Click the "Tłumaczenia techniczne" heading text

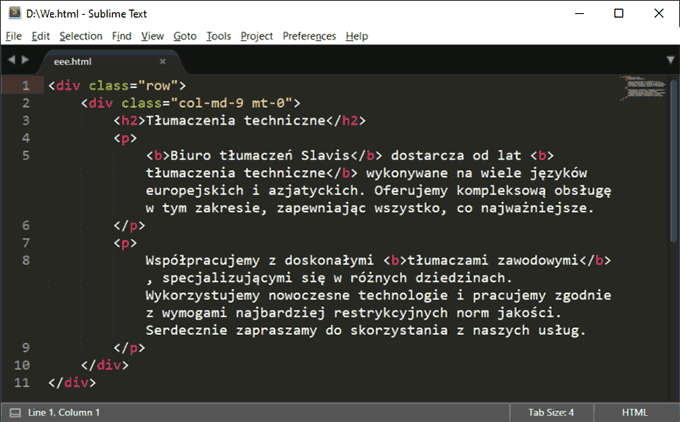235,121
